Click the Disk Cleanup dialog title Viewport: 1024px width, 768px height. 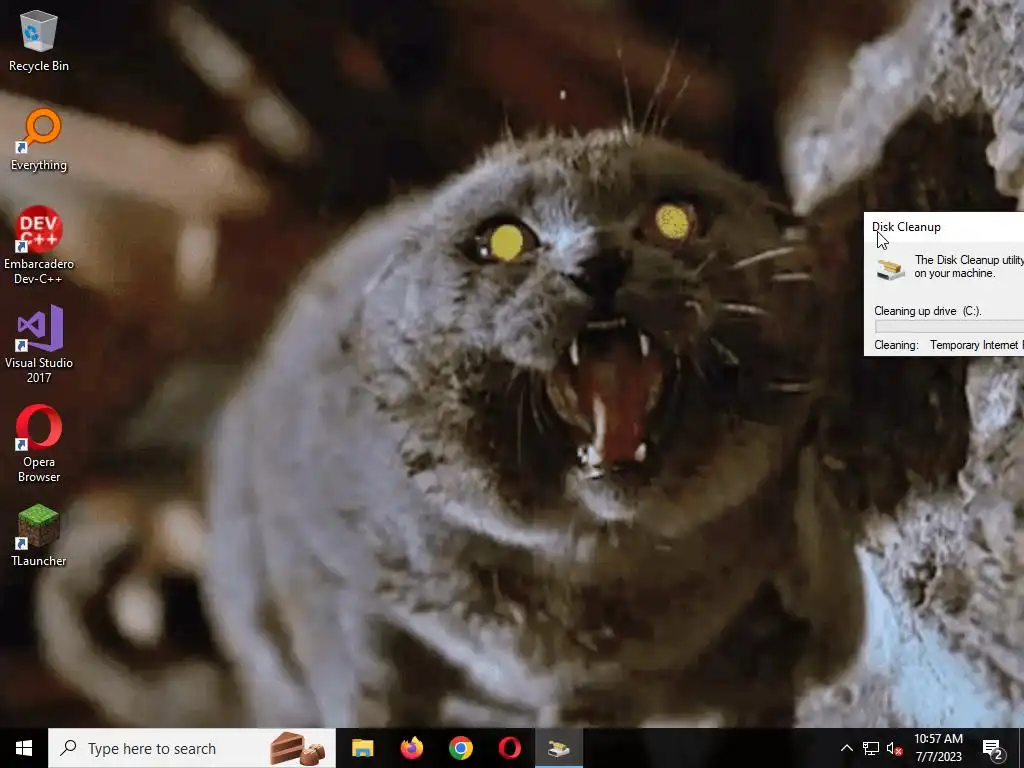tap(906, 227)
